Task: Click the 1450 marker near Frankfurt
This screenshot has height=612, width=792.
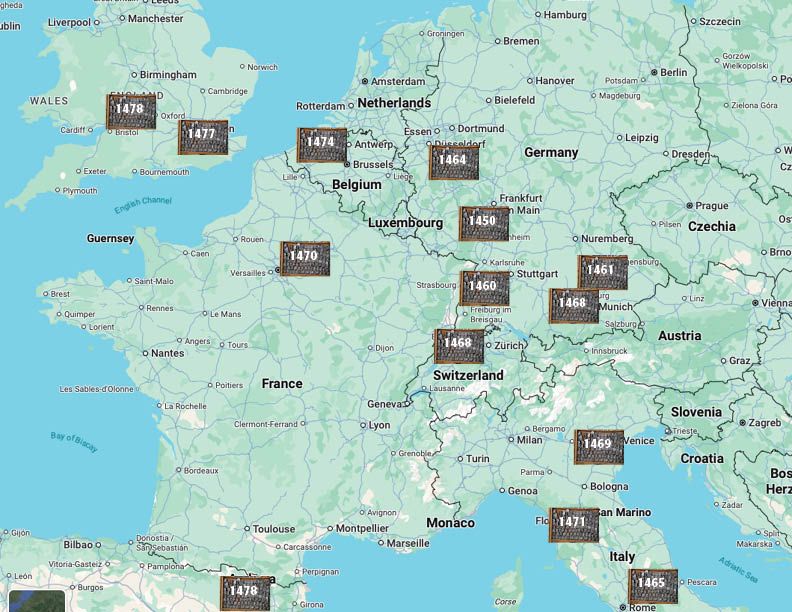Action: 484,223
